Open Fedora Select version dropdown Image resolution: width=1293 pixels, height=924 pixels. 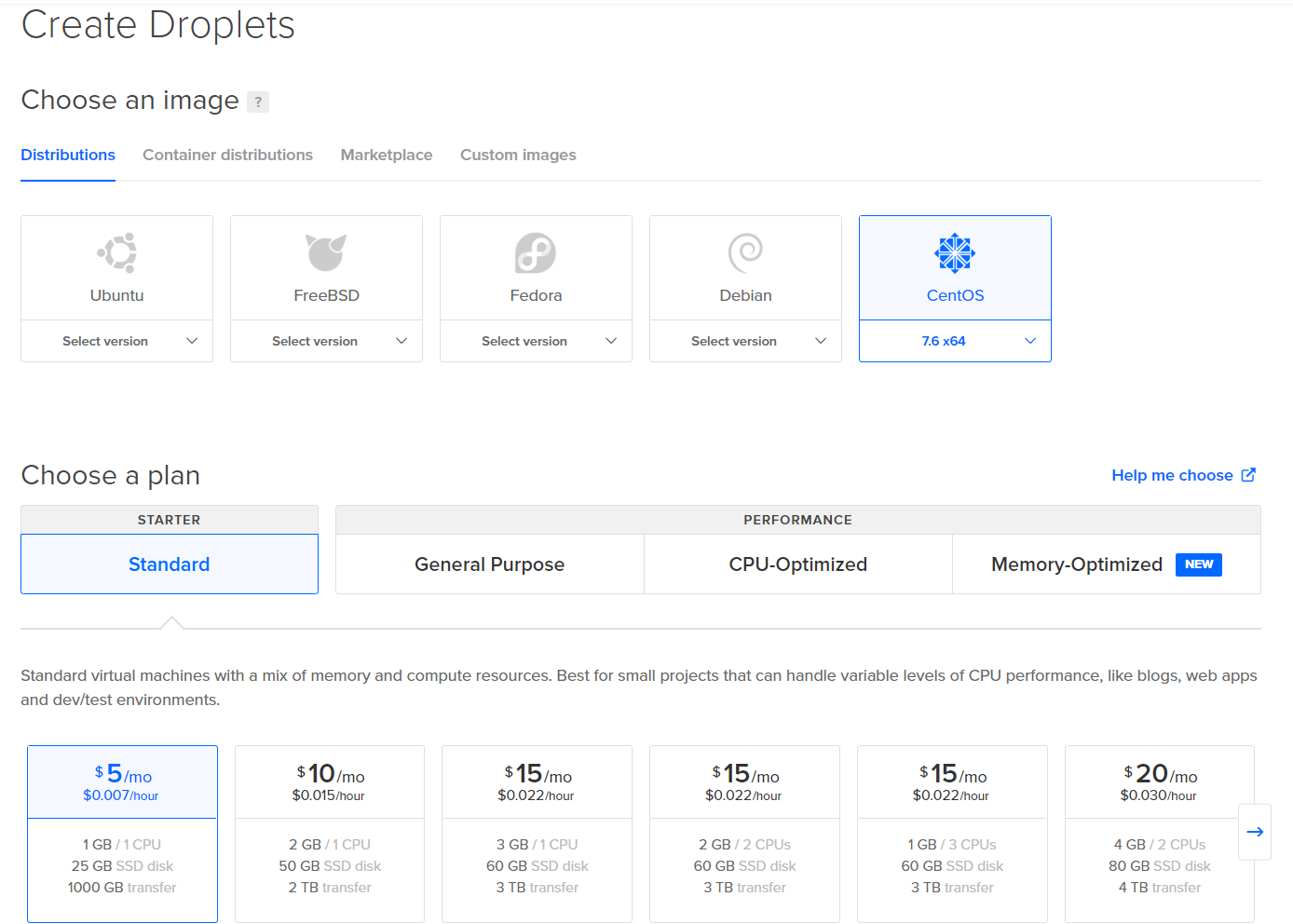[536, 341]
